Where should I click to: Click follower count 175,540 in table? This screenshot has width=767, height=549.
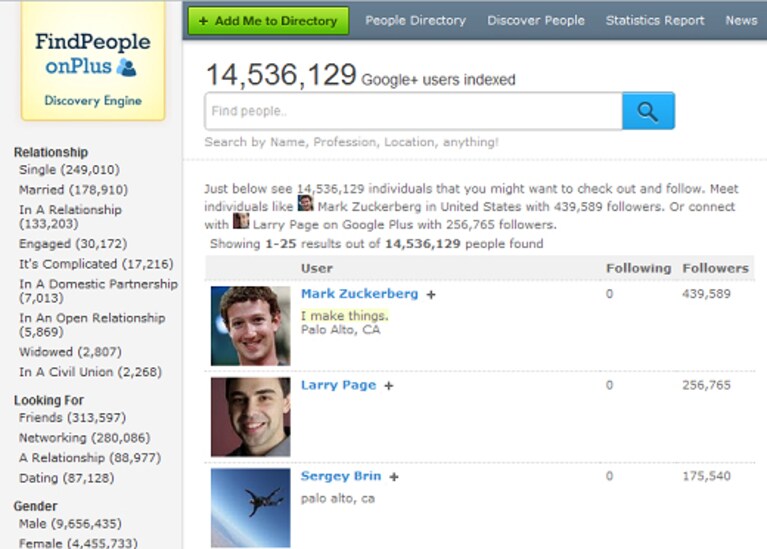(706, 476)
